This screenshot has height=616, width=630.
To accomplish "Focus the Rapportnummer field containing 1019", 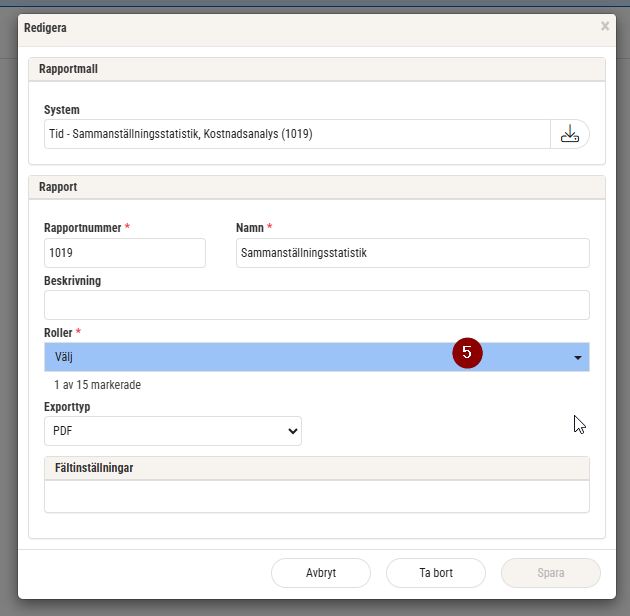I will tap(124, 253).
